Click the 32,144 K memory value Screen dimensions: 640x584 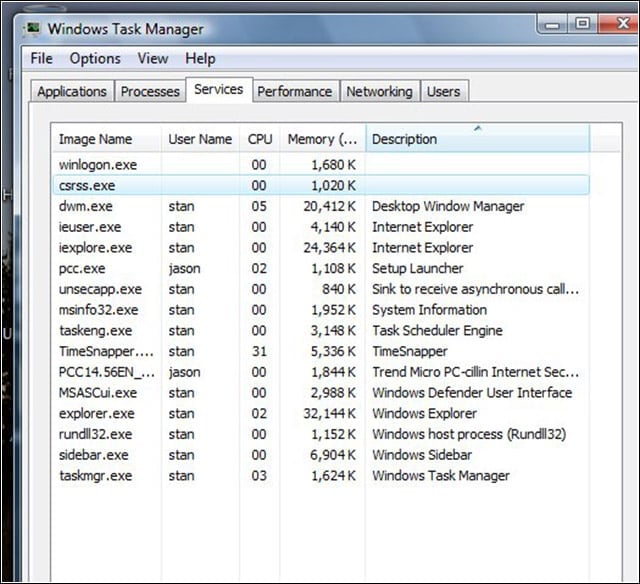tap(330, 414)
